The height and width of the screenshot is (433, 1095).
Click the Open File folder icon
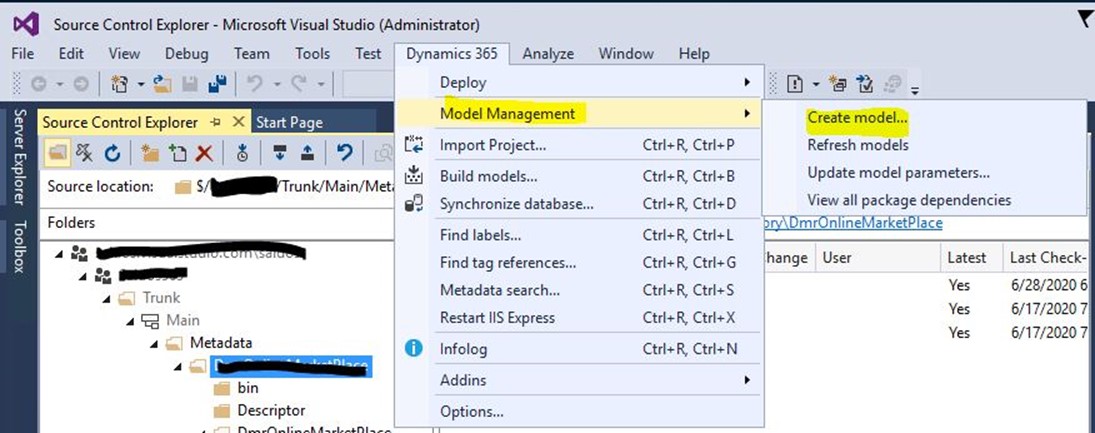(163, 85)
